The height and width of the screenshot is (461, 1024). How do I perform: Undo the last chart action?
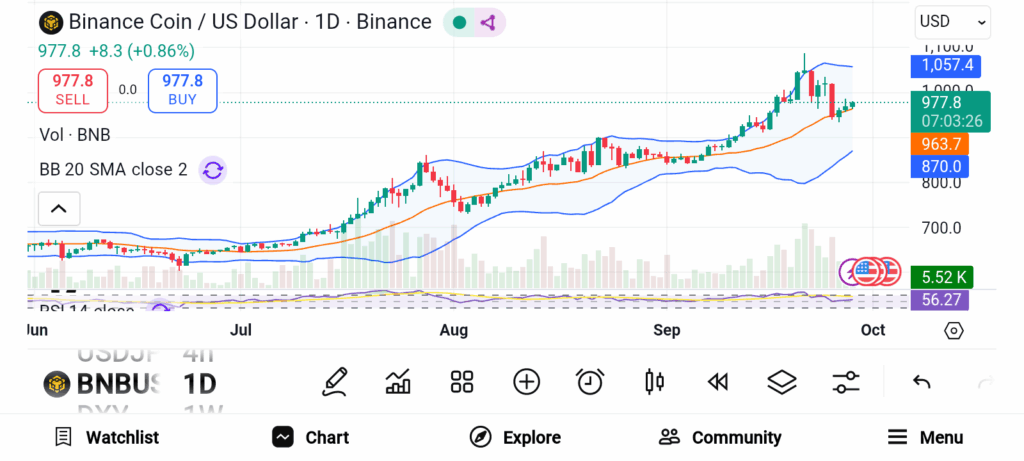click(922, 382)
